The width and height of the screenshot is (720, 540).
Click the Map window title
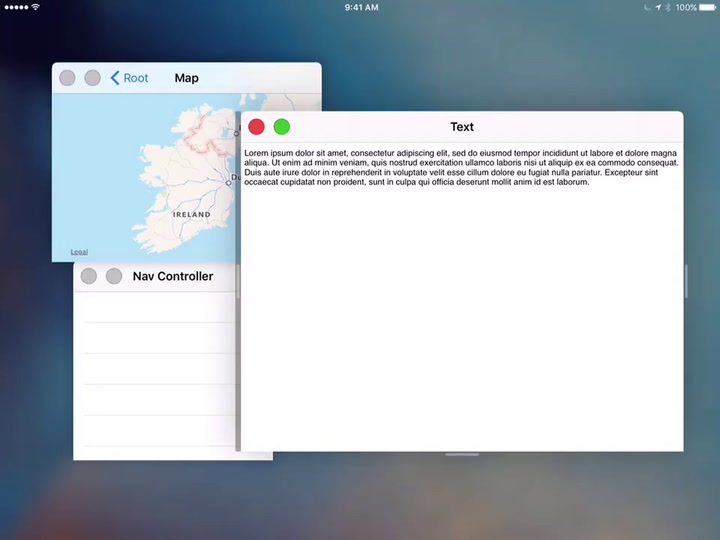pyautogui.click(x=186, y=78)
